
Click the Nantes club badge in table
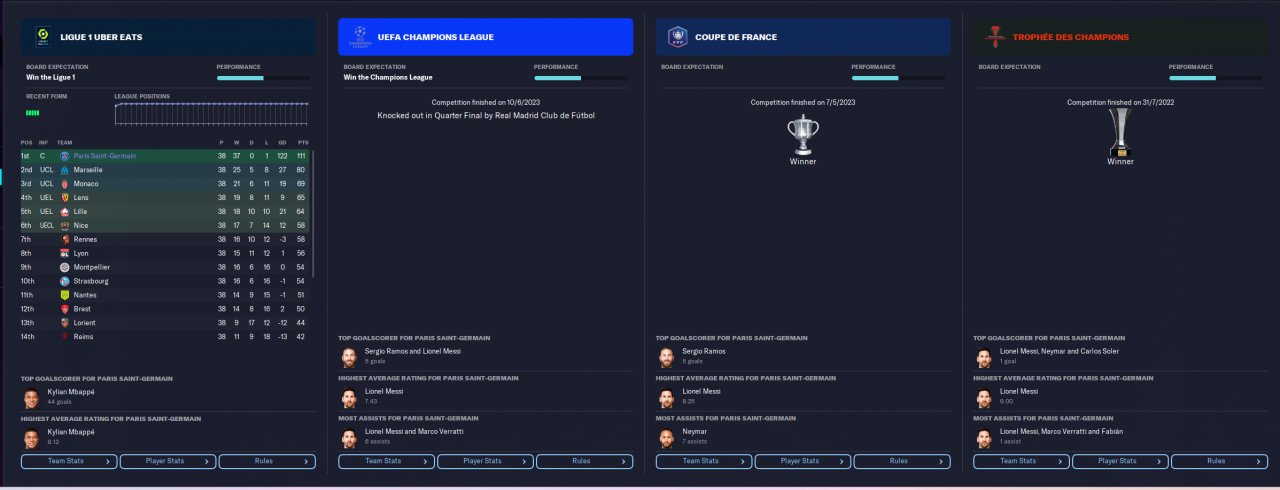pyautogui.click(x=65, y=295)
